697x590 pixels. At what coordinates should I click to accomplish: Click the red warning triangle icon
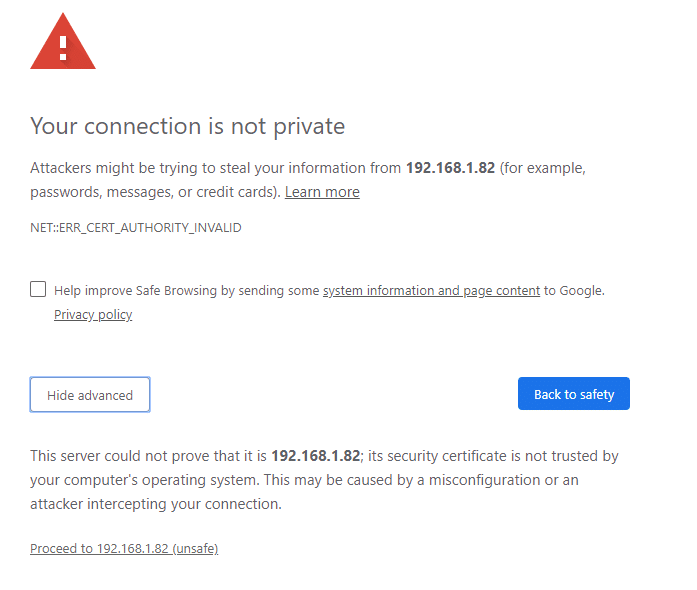point(63,41)
